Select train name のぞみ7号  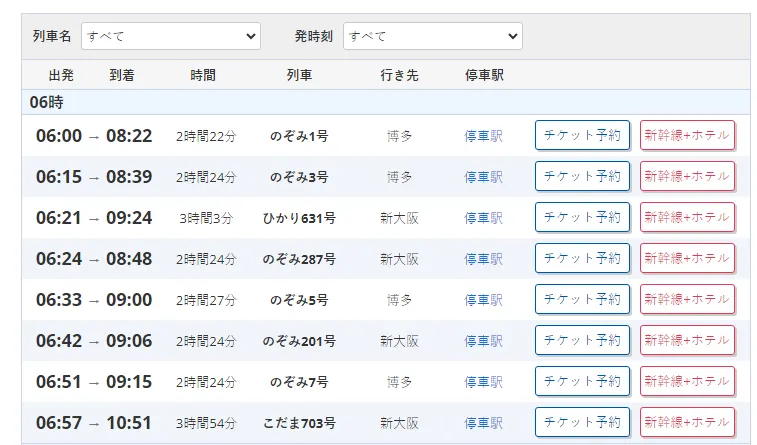pos(299,382)
